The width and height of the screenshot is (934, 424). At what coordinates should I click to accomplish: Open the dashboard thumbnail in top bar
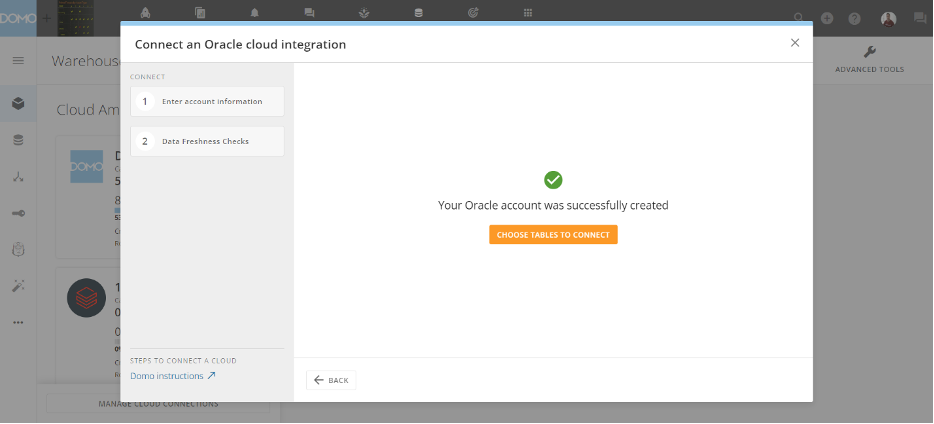(x=75, y=18)
